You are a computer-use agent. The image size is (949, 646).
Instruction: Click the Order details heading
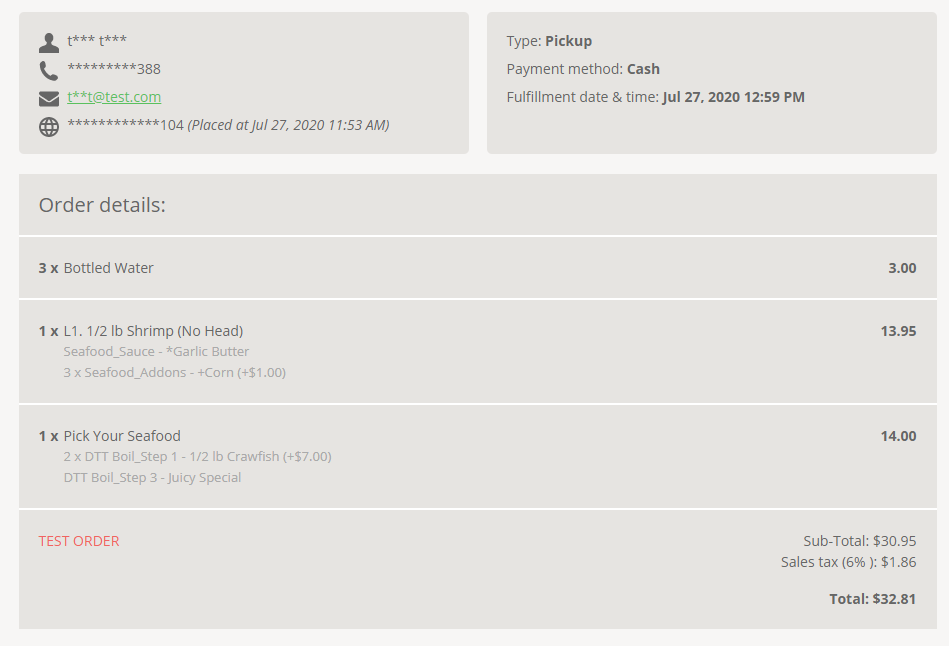point(102,205)
